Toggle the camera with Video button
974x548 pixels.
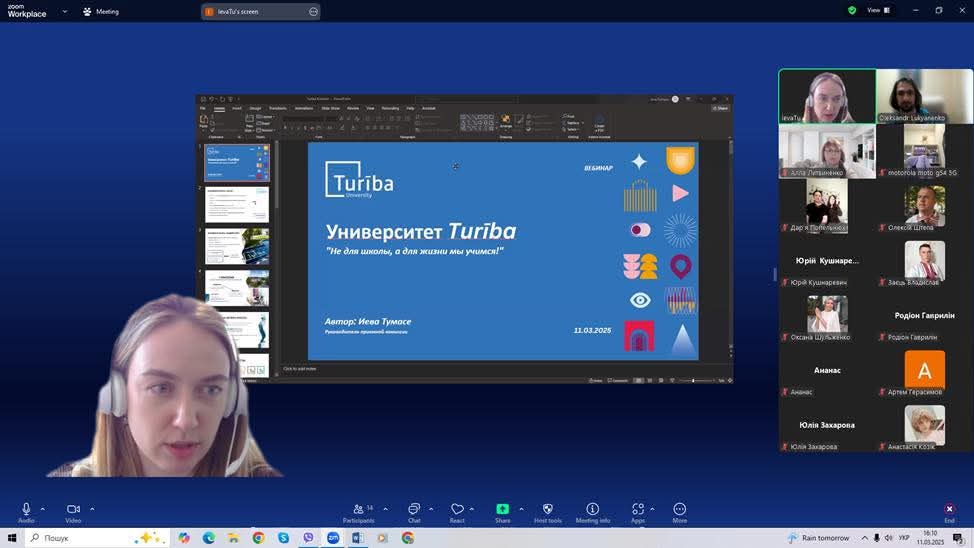pos(73,512)
